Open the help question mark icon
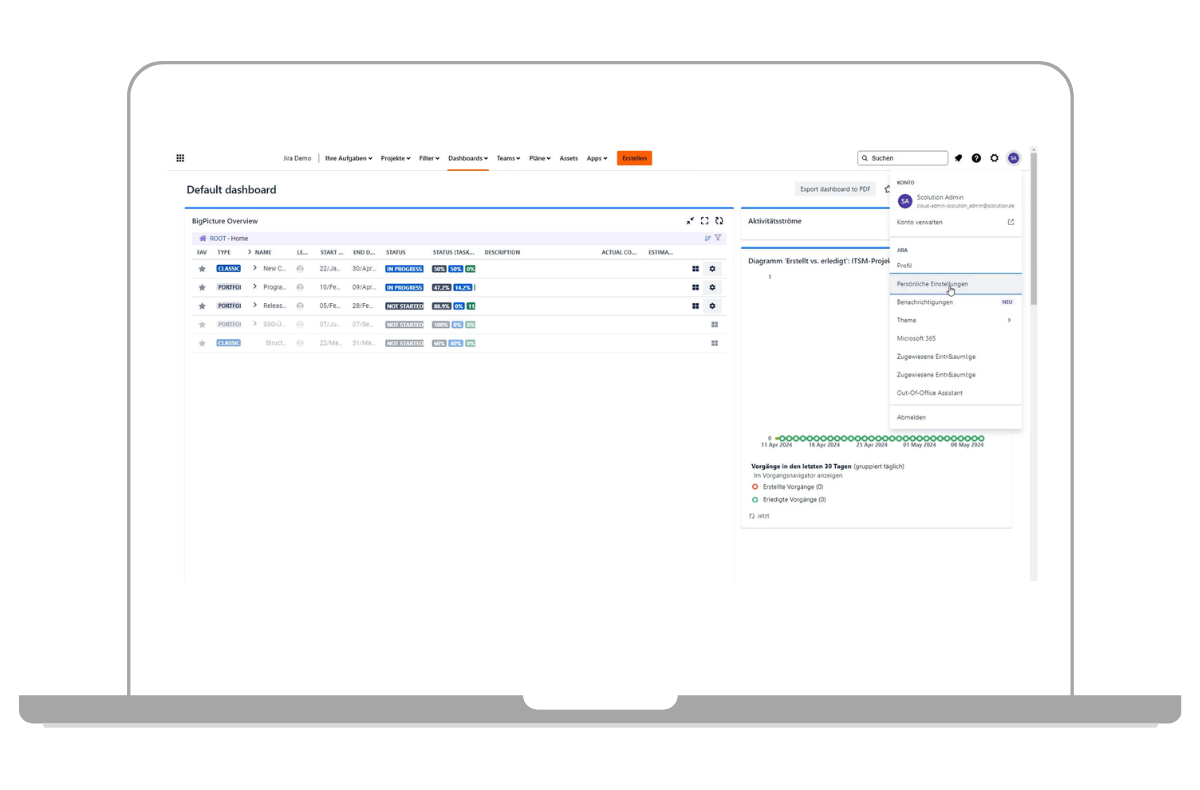The image size is (1200, 790). click(x=976, y=158)
